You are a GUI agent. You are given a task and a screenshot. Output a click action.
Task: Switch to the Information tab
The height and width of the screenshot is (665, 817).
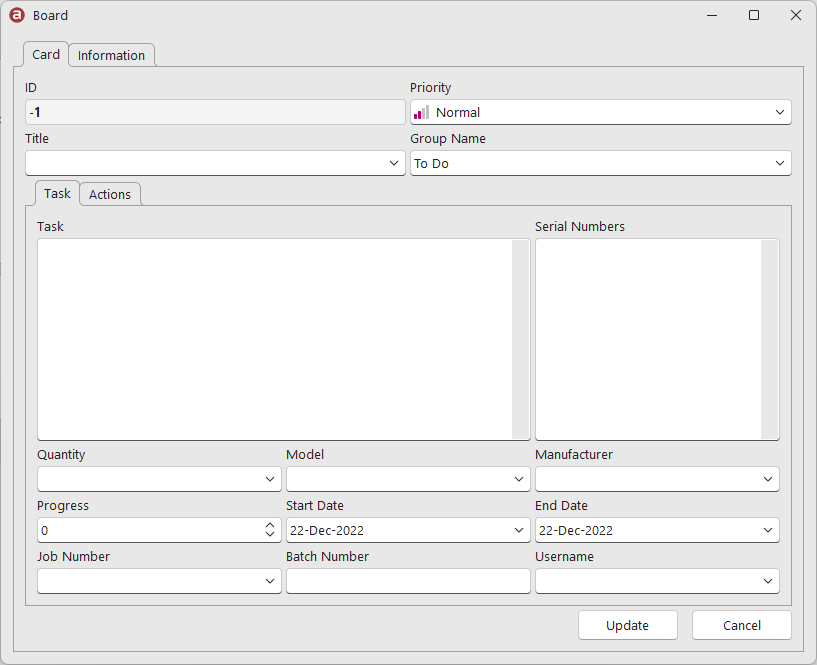coord(111,55)
